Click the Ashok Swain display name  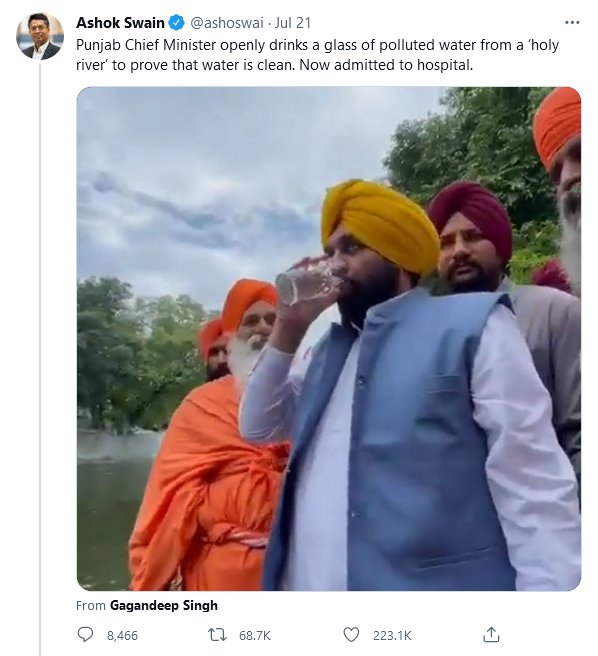point(120,23)
